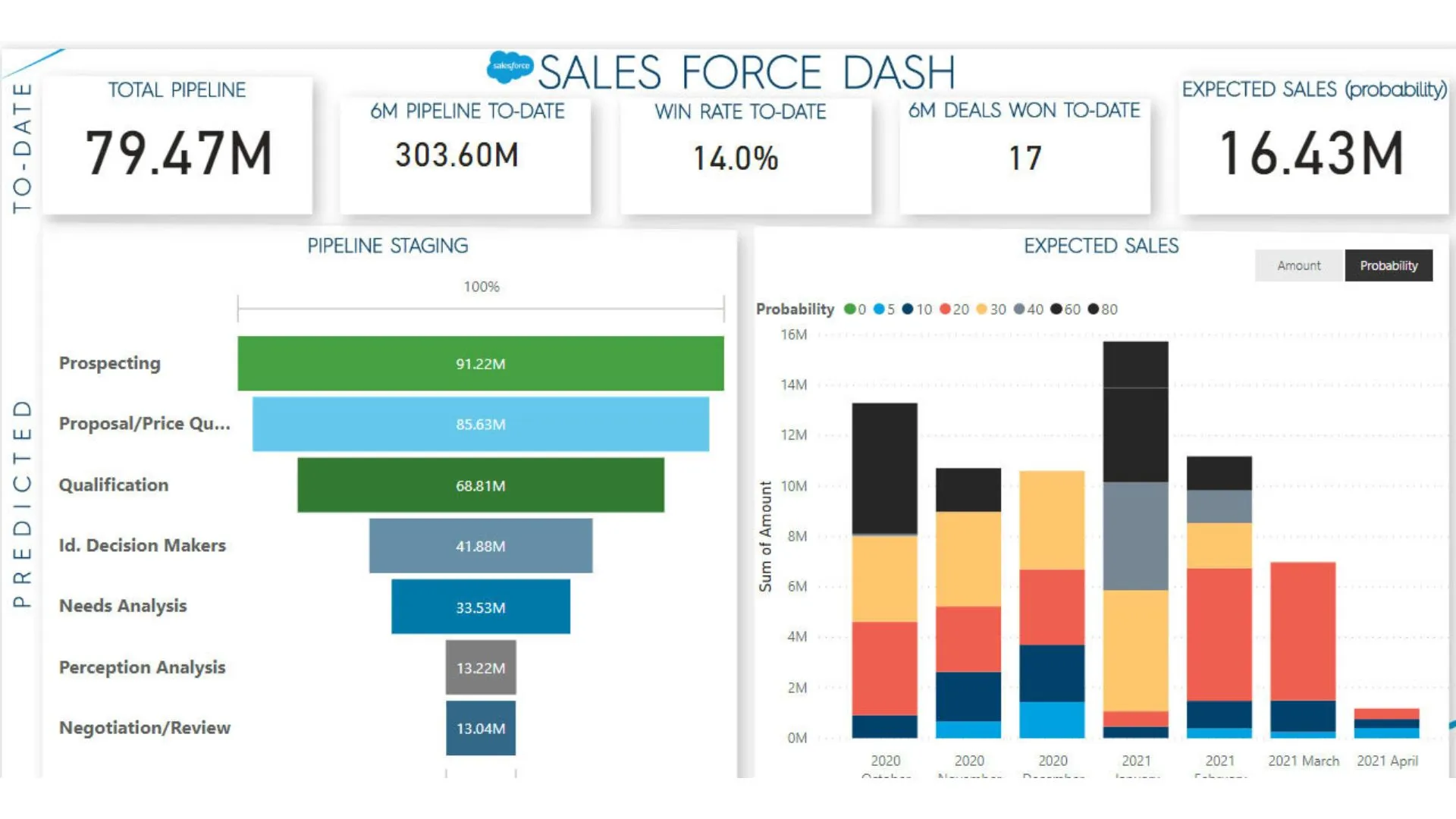Screen dimensions: 1456x819
Task: Switch expected sales to Probability view
Action: pos(1389,265)
